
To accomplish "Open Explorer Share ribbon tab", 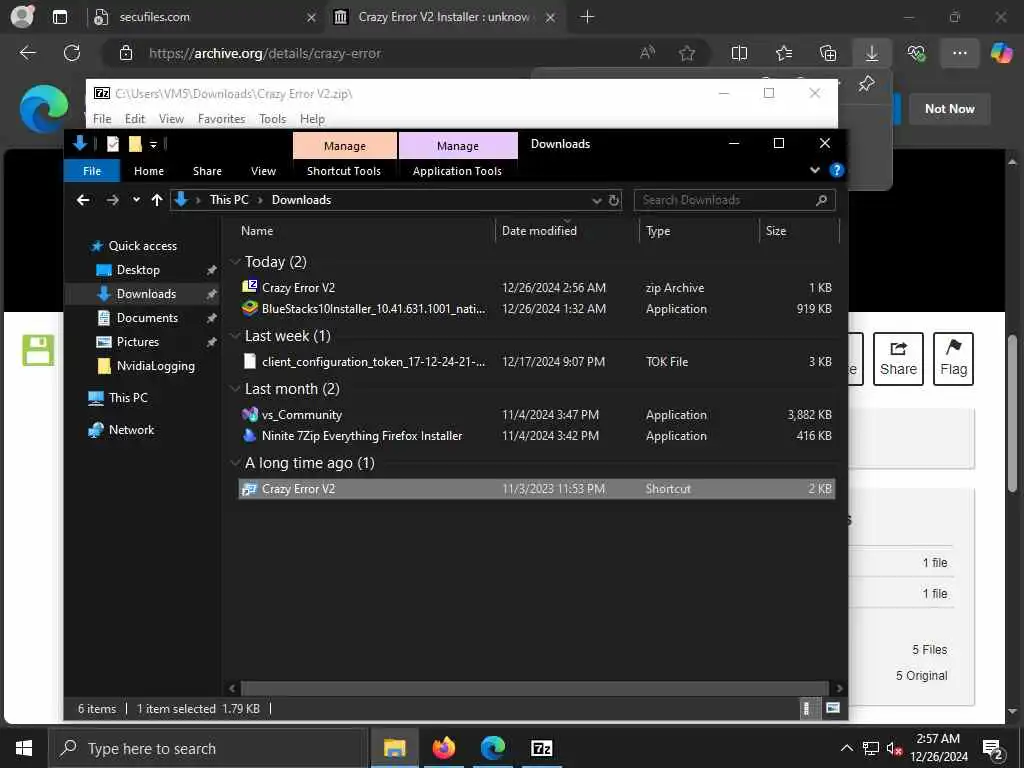I will (207, 171).
